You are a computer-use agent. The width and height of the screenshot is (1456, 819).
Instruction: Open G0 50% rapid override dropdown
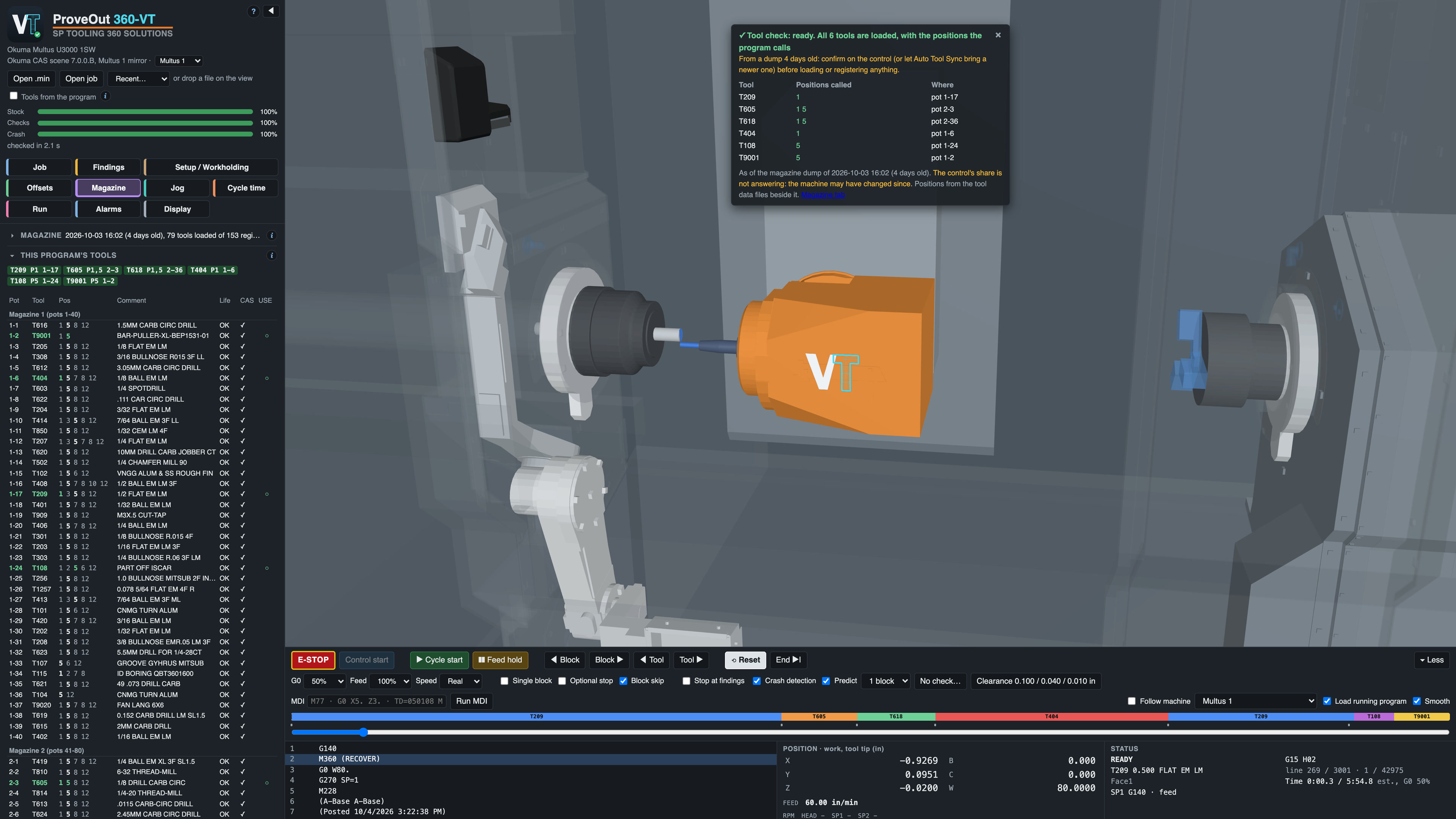[325, 681]
